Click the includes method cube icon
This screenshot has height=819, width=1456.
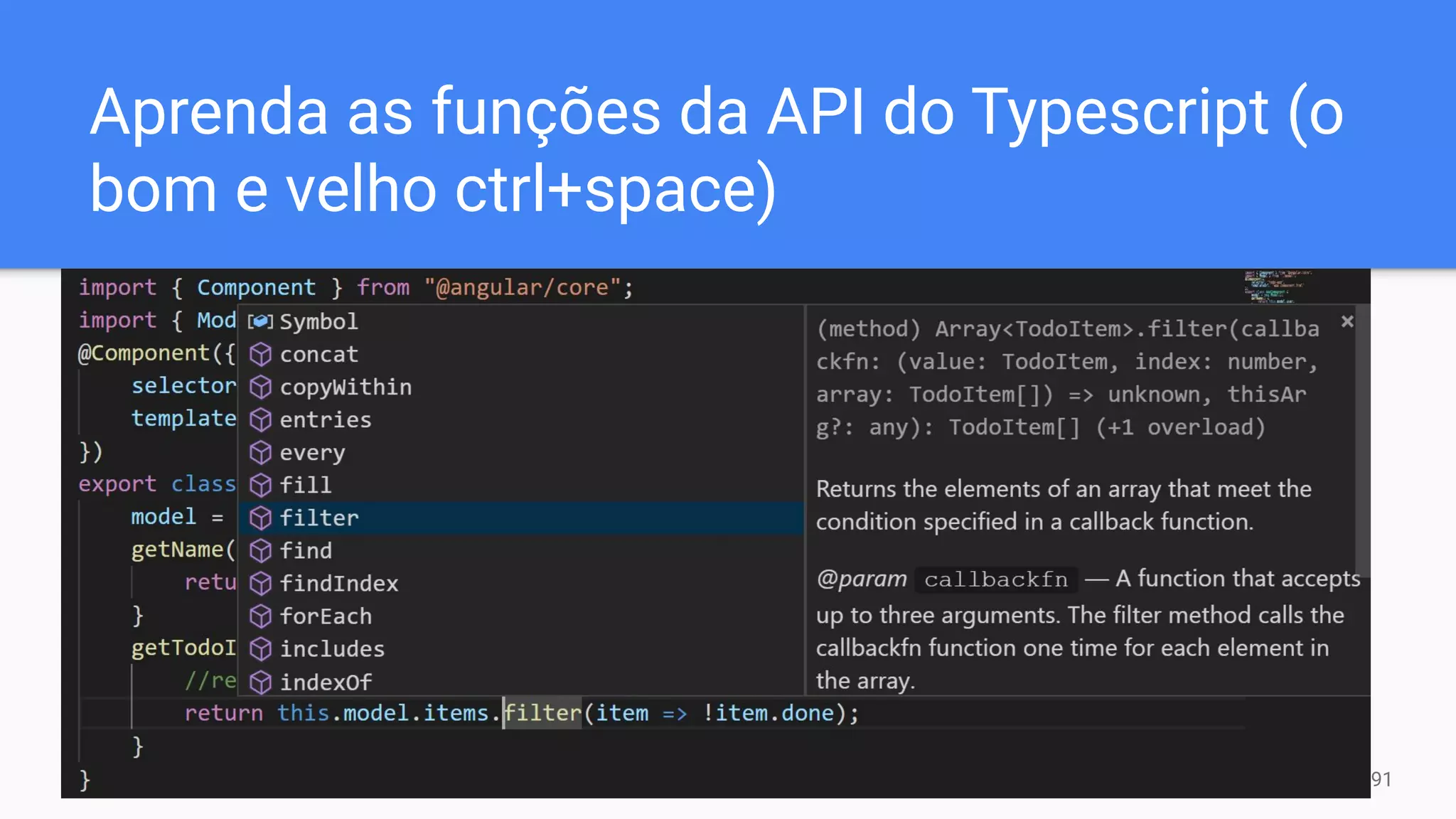pyautogui.click(x=261, y=648)
